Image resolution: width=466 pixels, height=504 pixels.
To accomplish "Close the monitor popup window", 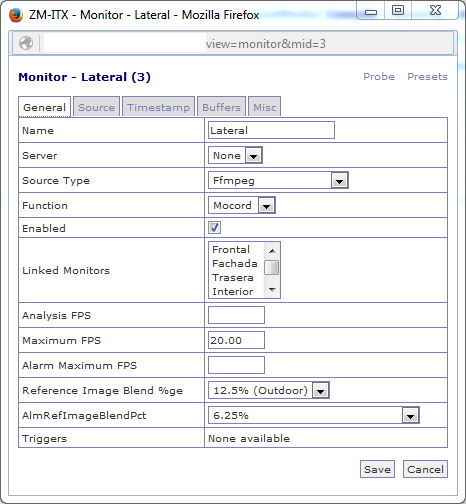I will tap(435, 11).
